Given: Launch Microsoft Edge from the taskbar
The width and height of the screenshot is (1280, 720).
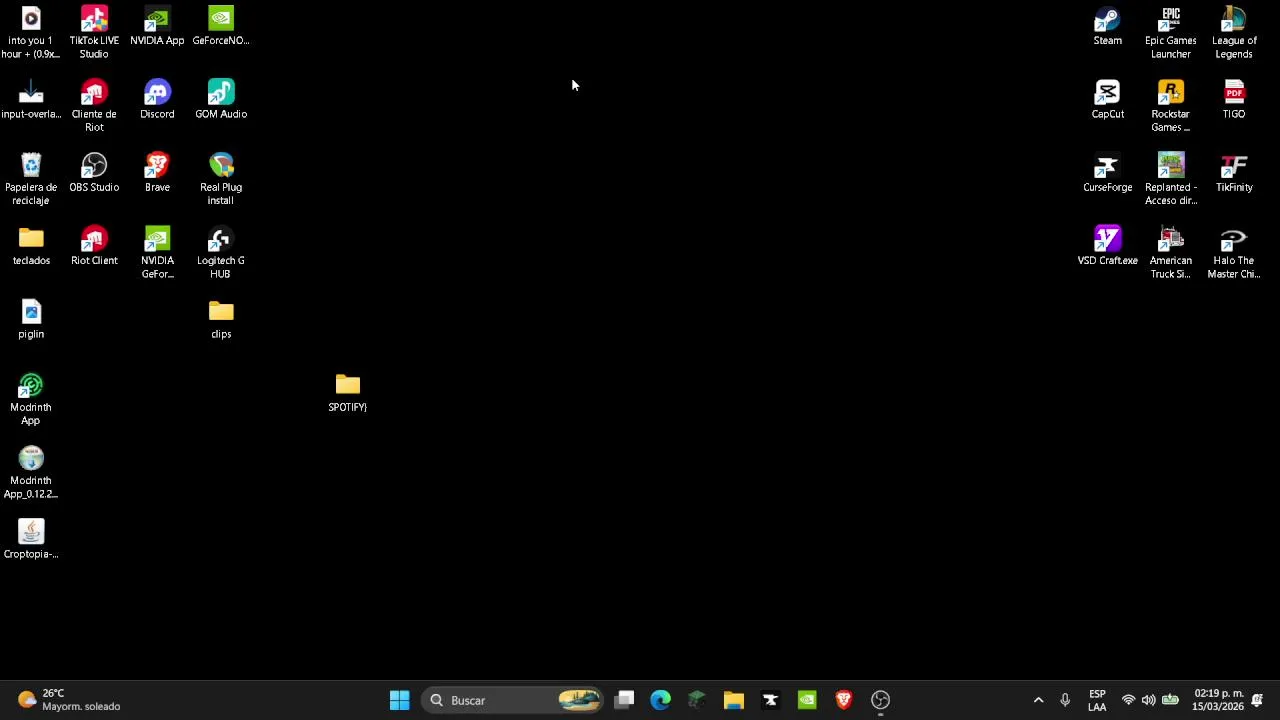Looking at the screenshot, I should click(x=661, y=700).
